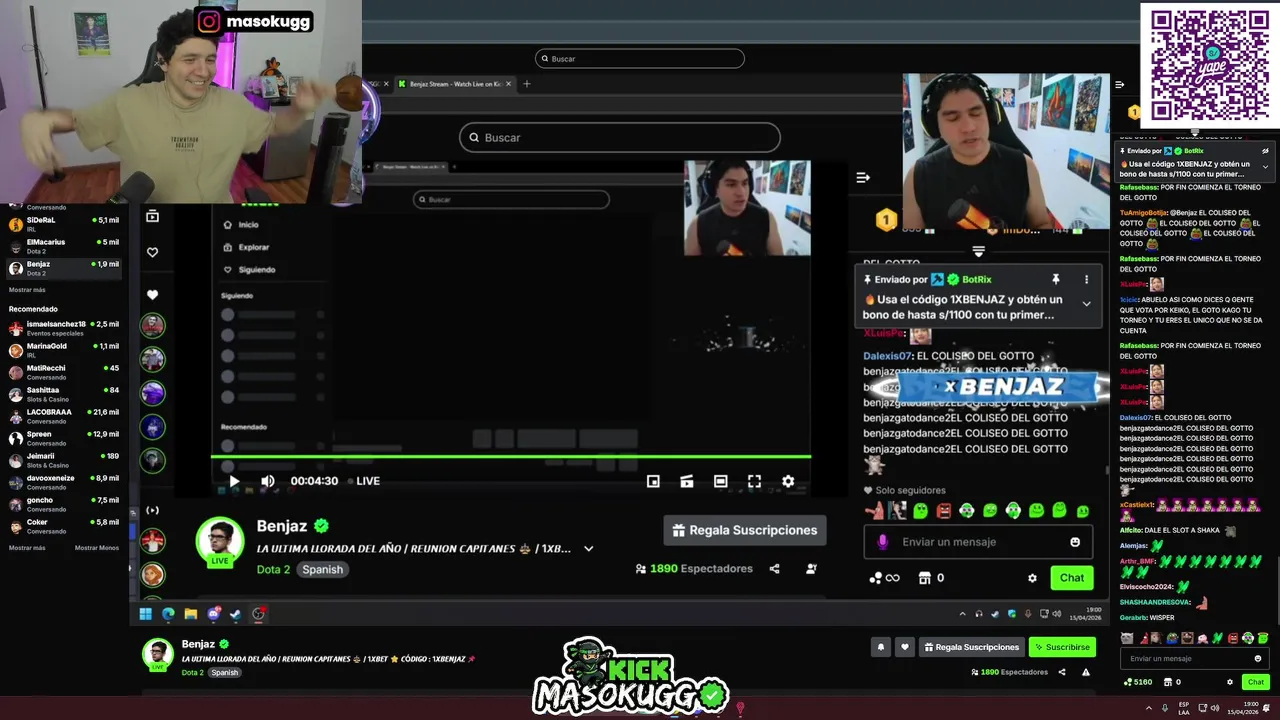
Task: Click the green Chat button in embedded chat
Action: pyautogui.click(x=1072, y=578)
